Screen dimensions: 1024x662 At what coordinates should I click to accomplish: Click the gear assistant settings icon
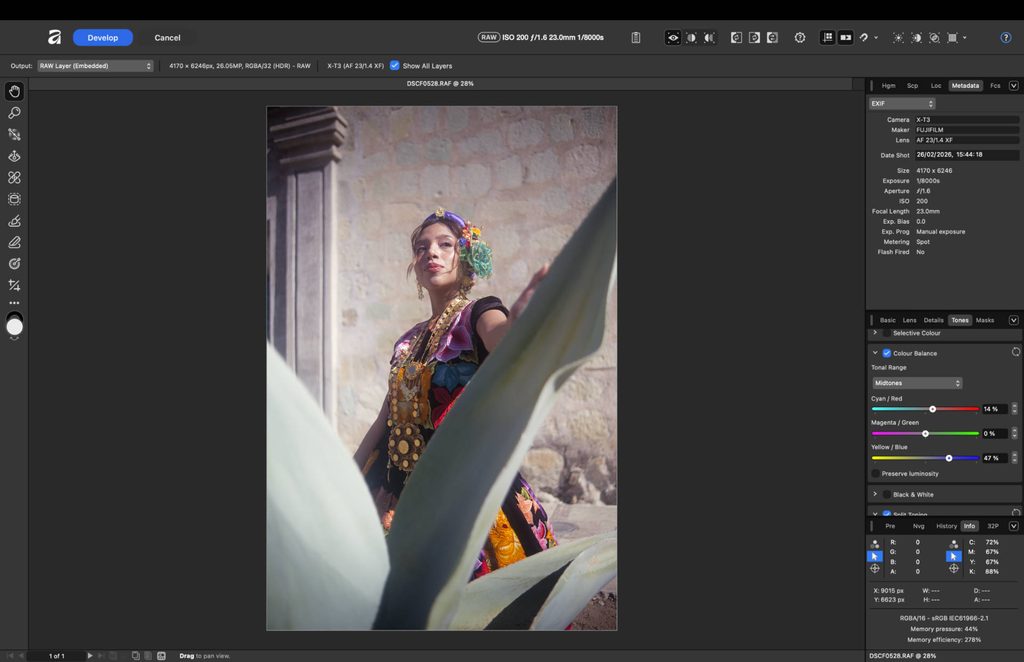tap(800, 37)
